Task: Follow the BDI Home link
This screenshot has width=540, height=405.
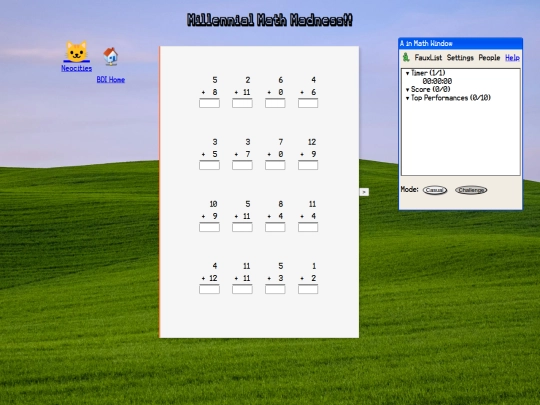Action: [x=111, y=80]
